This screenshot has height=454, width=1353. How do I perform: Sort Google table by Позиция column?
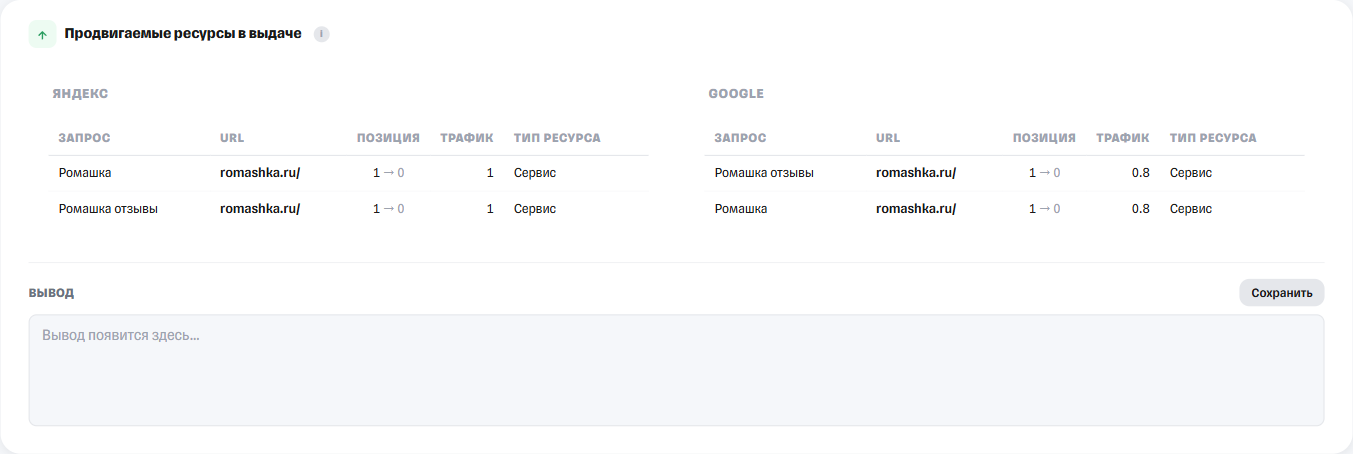(1044, 138)
